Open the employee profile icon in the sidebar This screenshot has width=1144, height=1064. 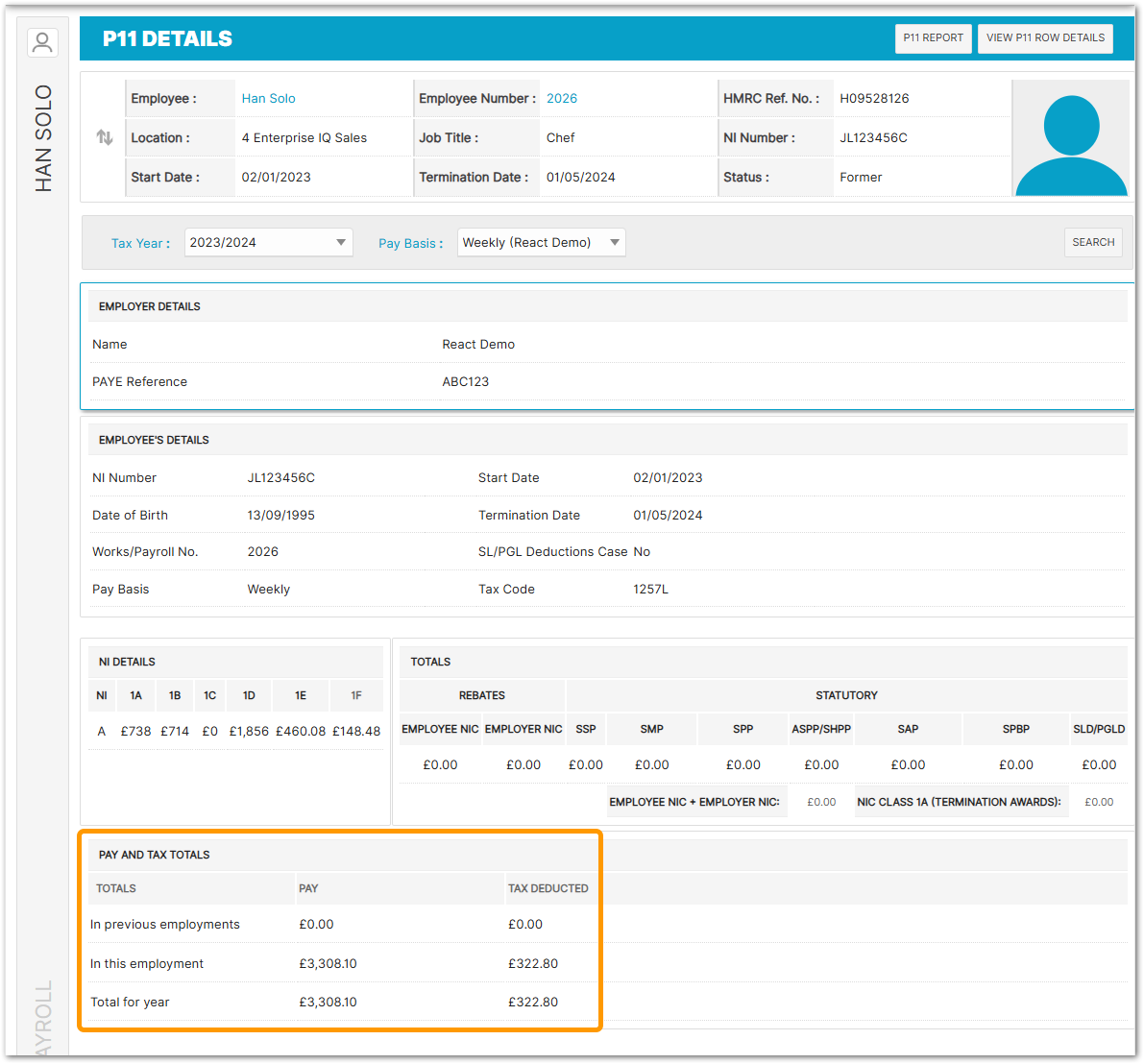[x=41, y=41]
